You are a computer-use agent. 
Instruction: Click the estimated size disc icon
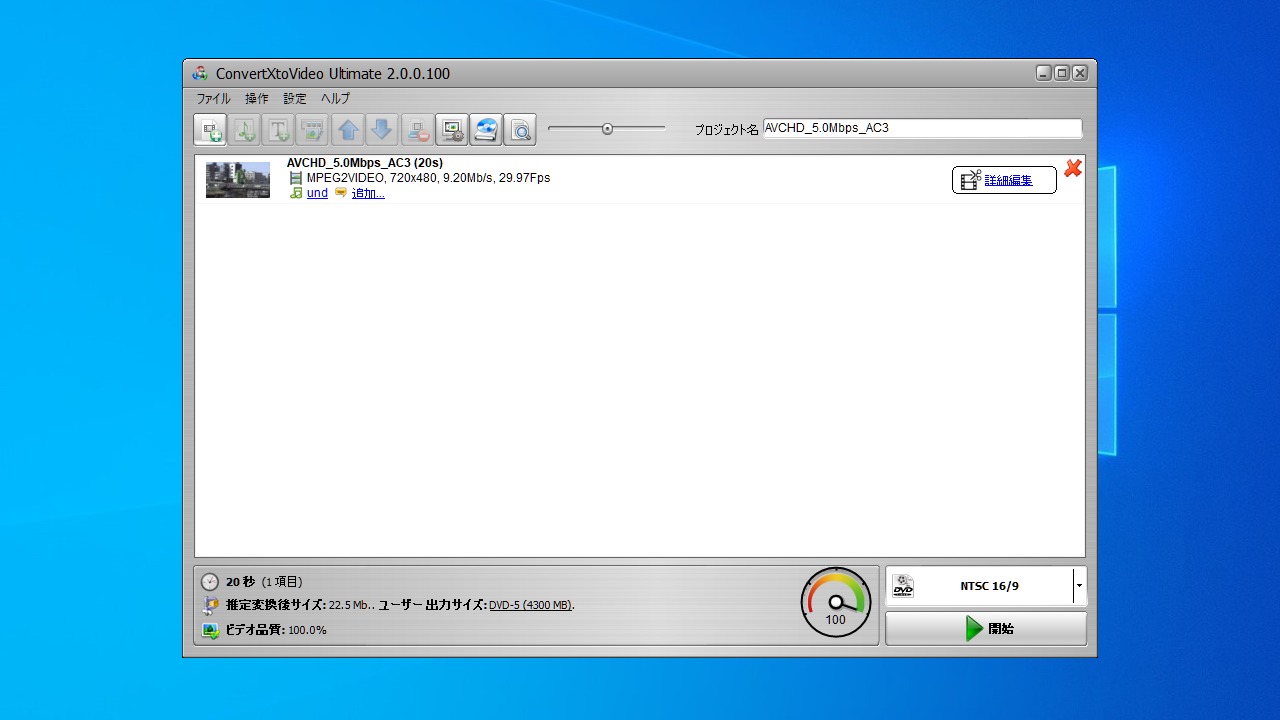click(210, 605)
